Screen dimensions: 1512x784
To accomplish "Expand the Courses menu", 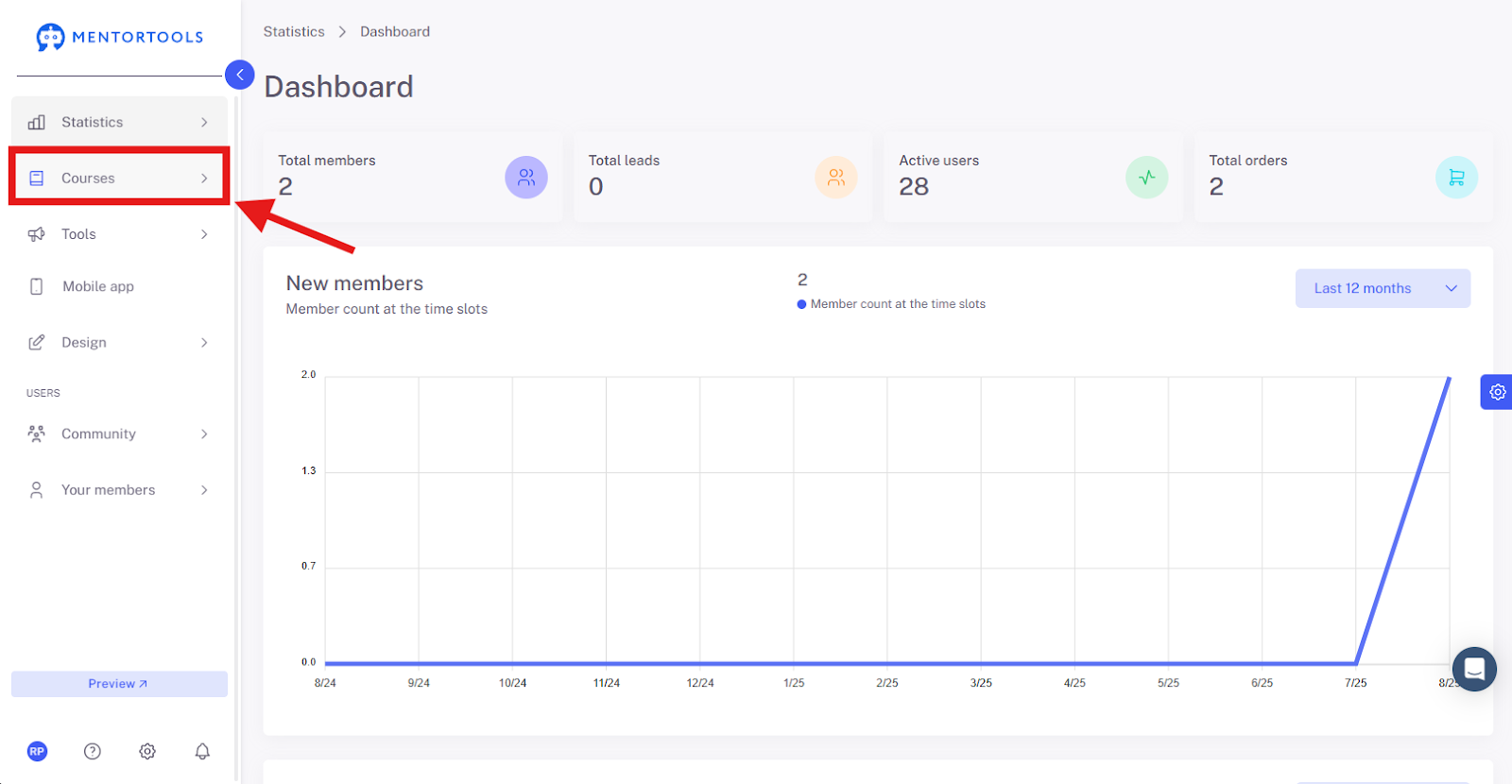I will click(119, 178).
